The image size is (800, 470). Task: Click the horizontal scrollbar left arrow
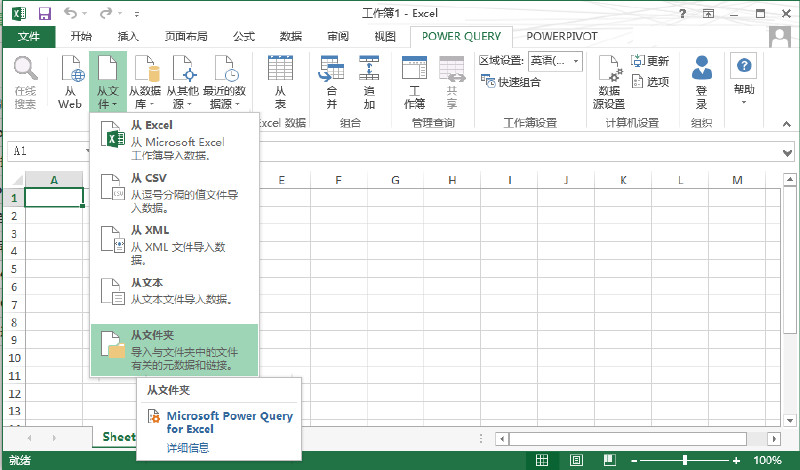(502, 438)
